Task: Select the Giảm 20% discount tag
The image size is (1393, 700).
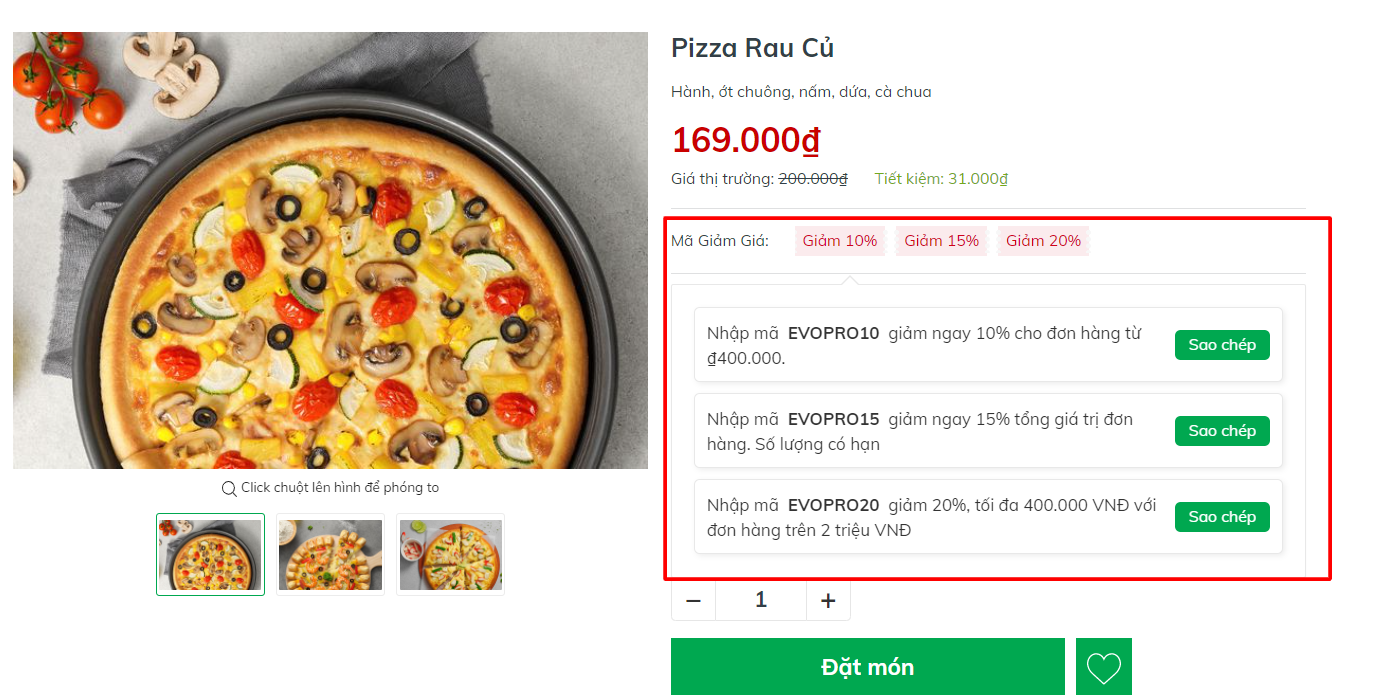Action: 1043,240
